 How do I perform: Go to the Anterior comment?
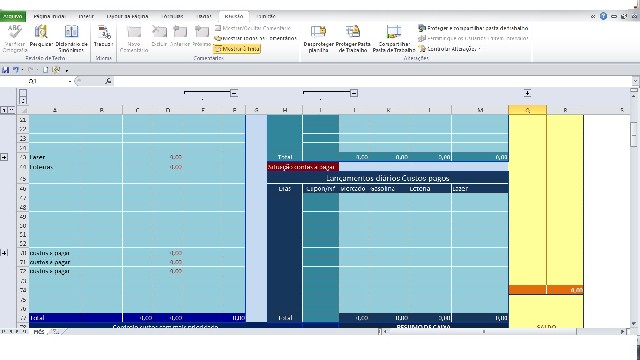[x=180, y=36]
